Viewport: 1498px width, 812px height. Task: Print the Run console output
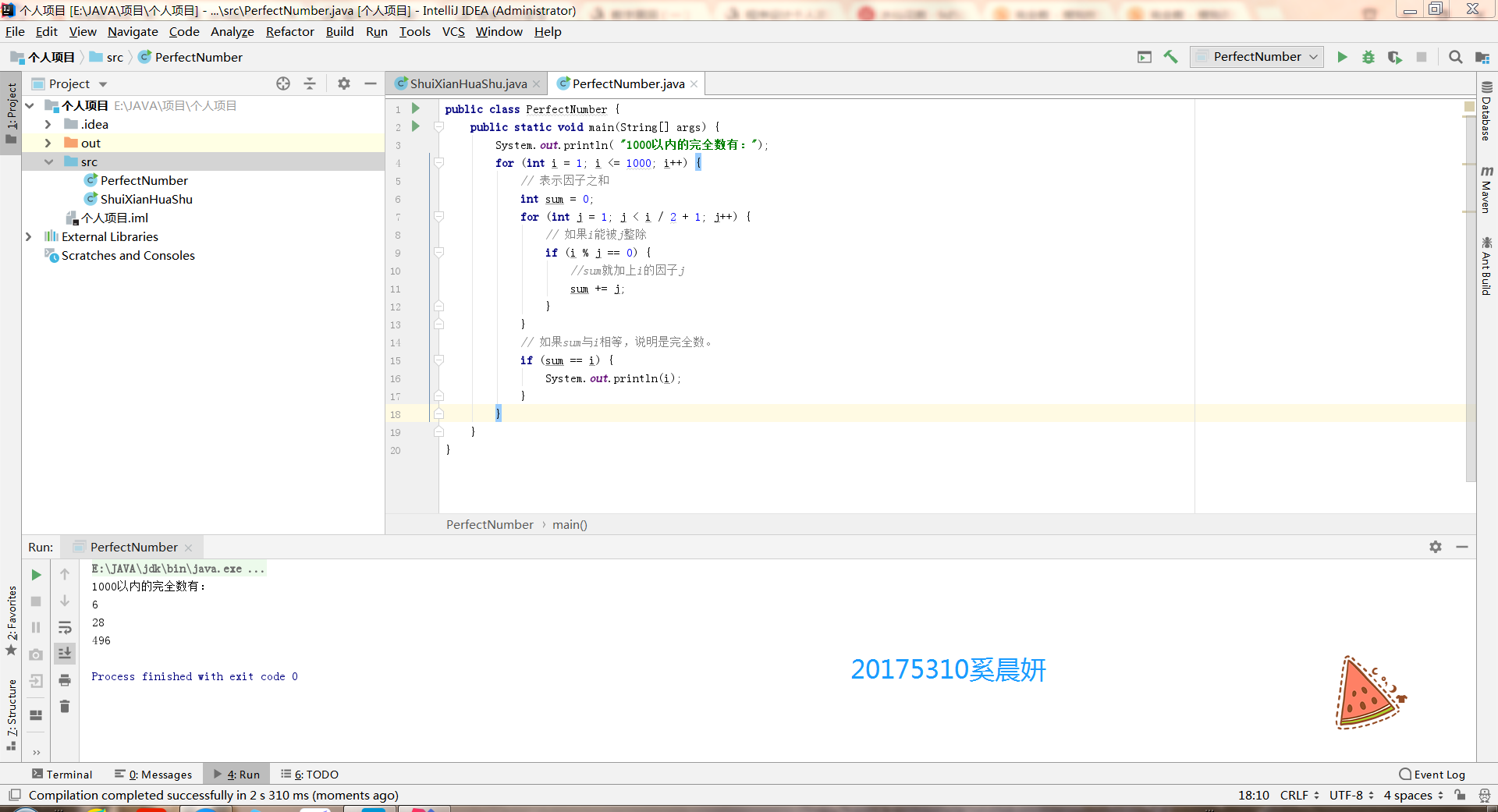pos(65,680)
